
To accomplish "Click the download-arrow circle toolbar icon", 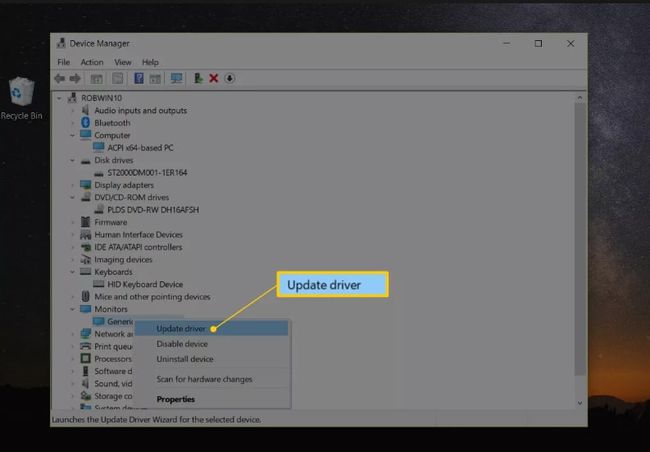I will pyautogui.click(x=230, y=78).
